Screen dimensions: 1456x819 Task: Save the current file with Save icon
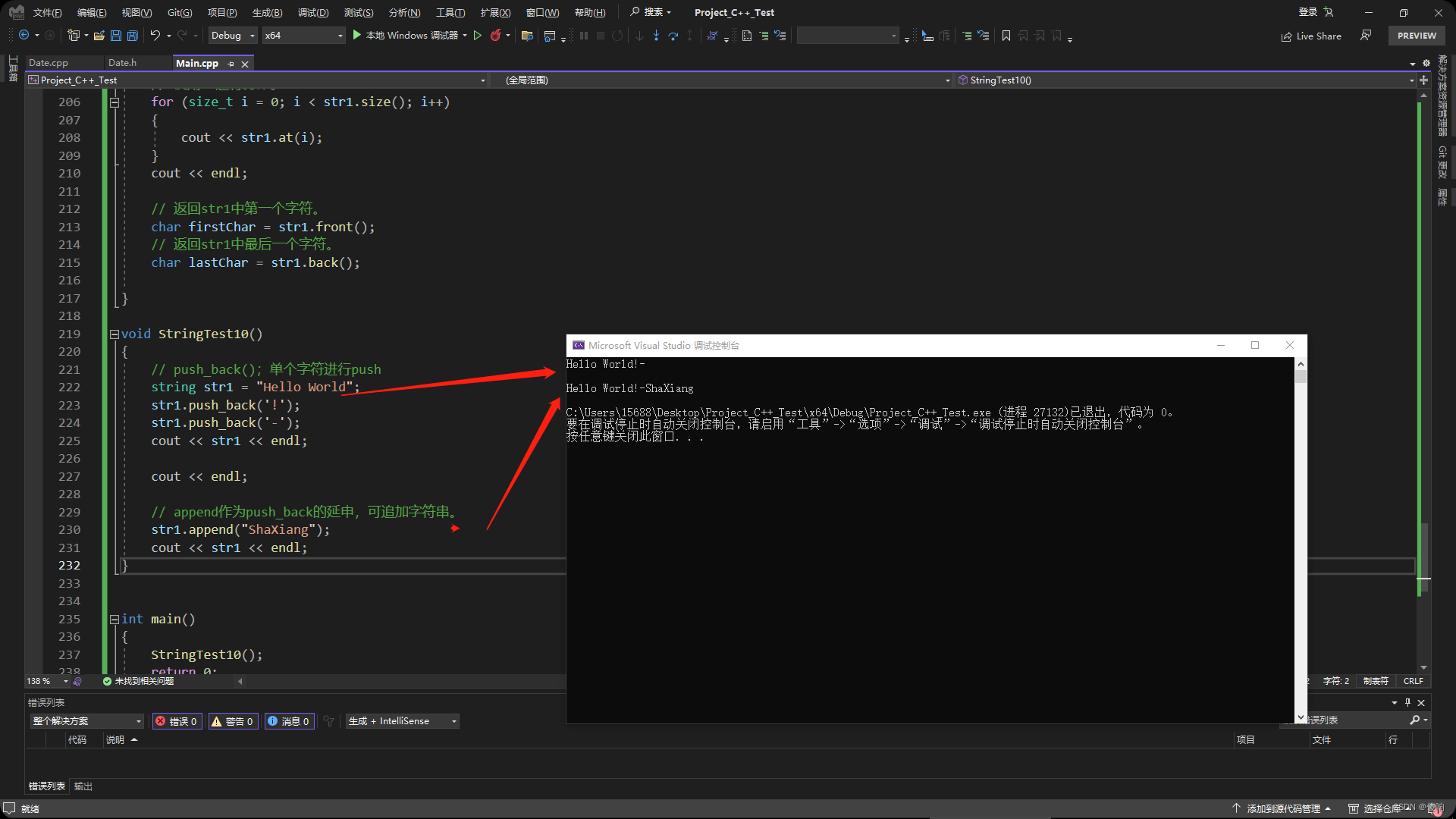pyautogui.click(x=115, y=36)
